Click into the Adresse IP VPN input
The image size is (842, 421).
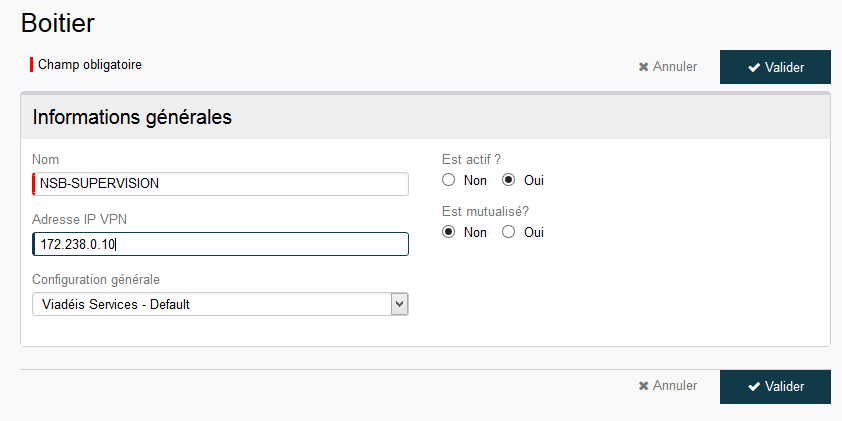(220, 244)
